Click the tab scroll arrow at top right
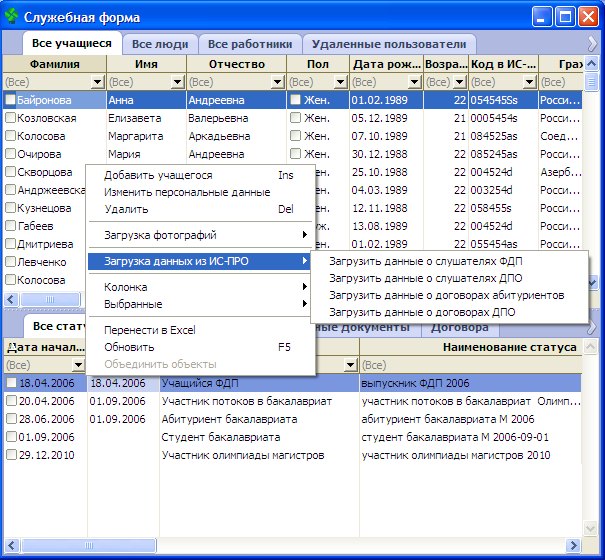This screenshot has width=605, height=560. (592, 44)
